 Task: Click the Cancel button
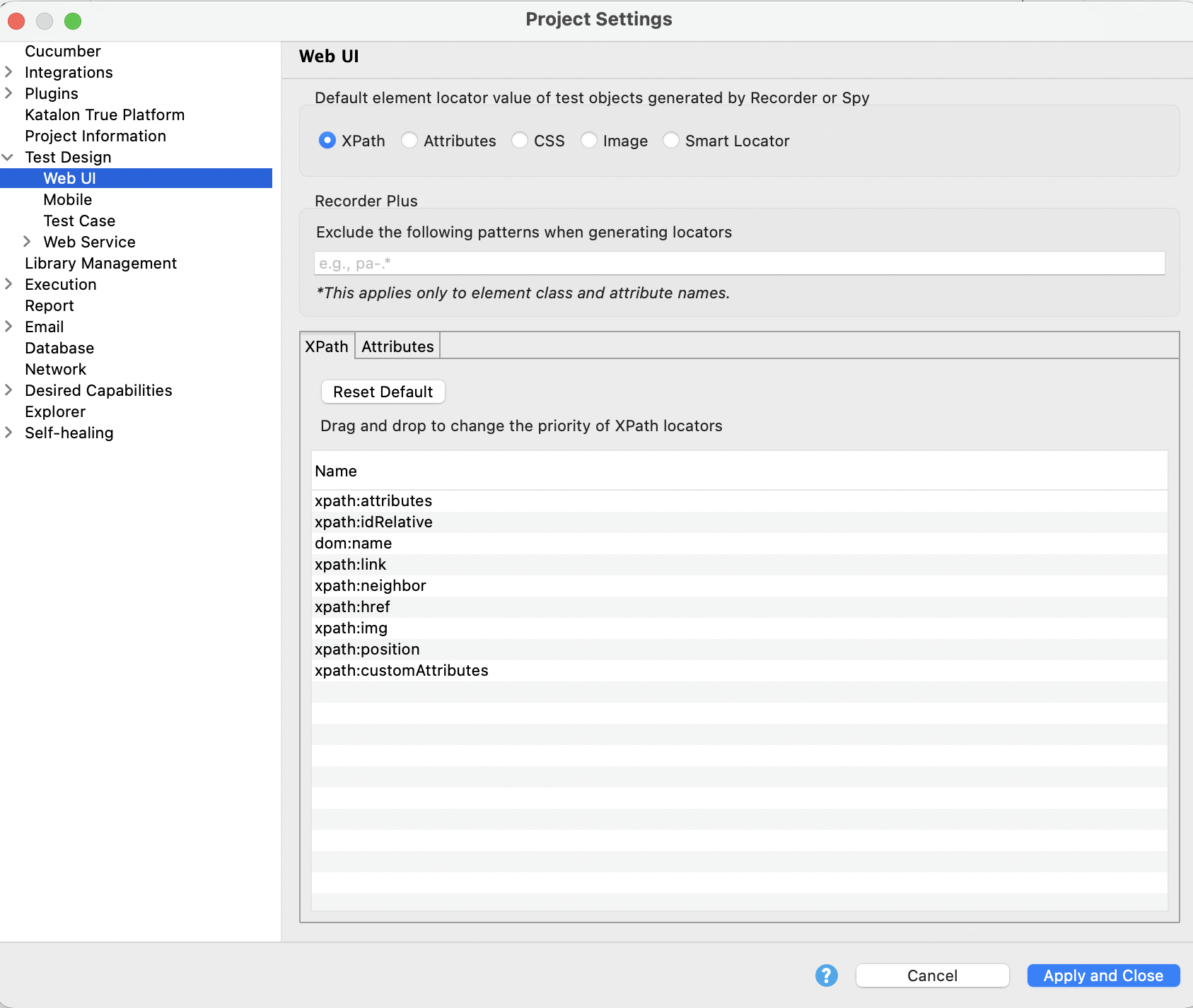(x=932, y=975)
